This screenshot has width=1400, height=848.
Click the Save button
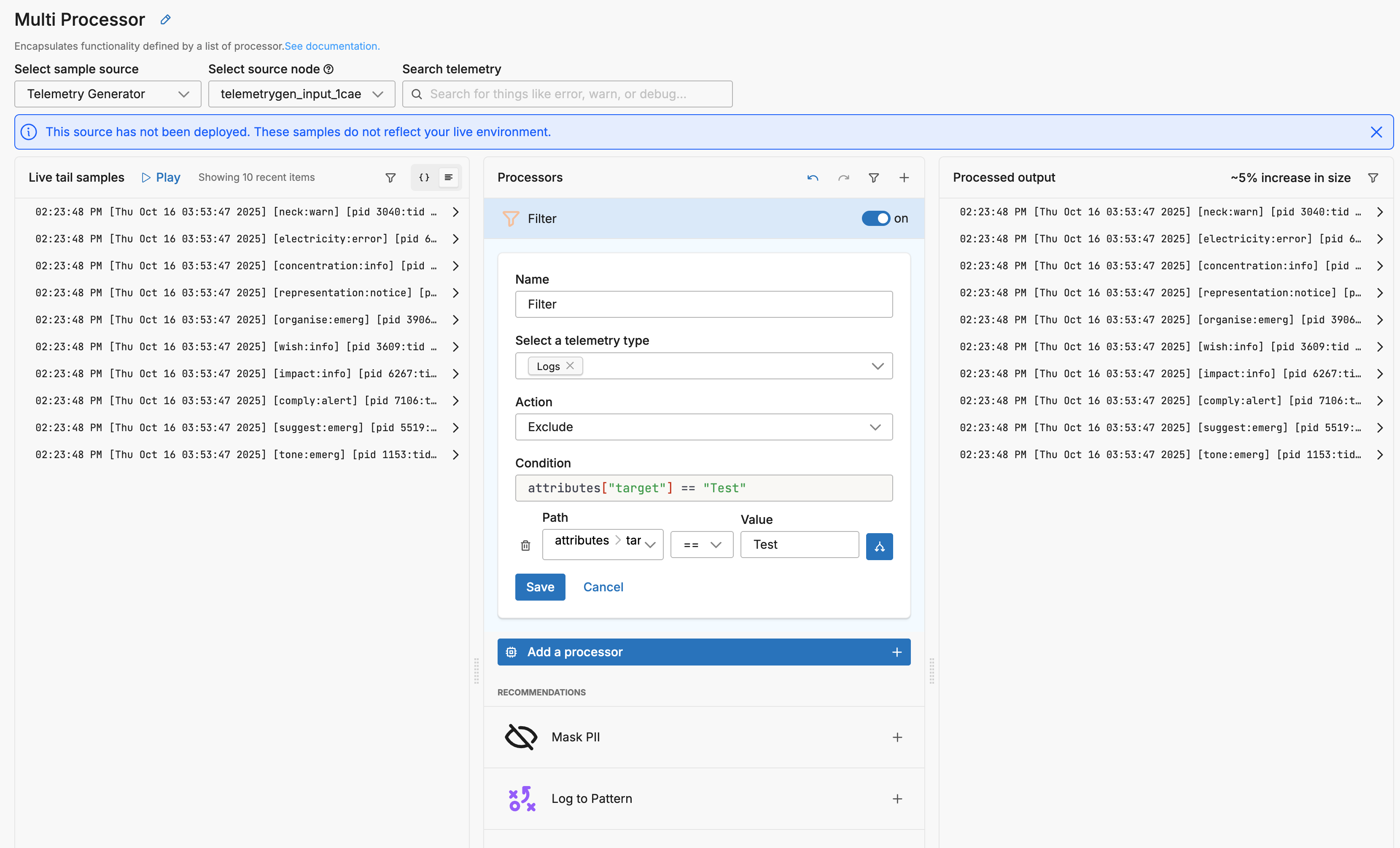[540, 587]
